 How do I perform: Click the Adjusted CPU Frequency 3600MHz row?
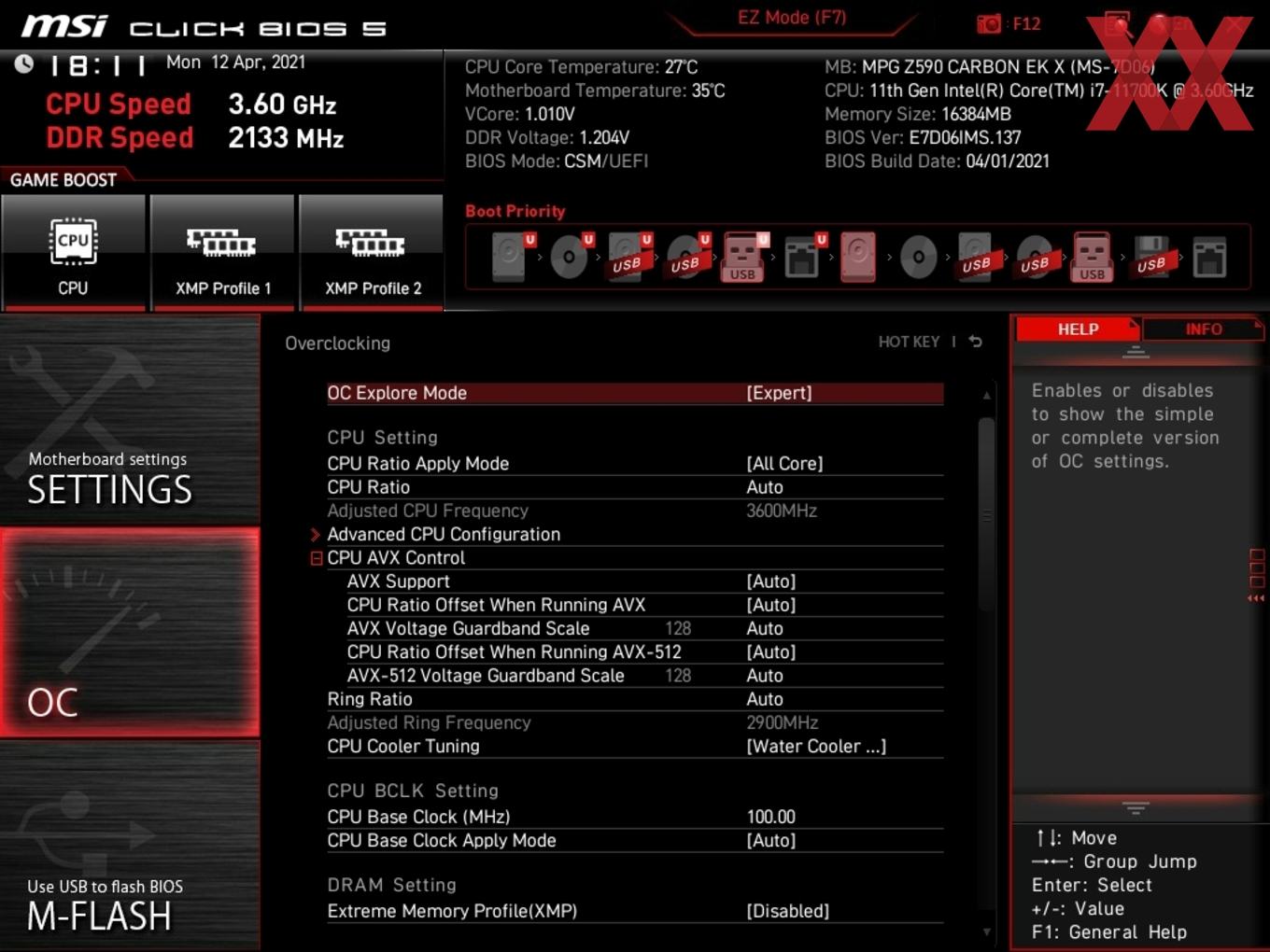click(635, 511)
